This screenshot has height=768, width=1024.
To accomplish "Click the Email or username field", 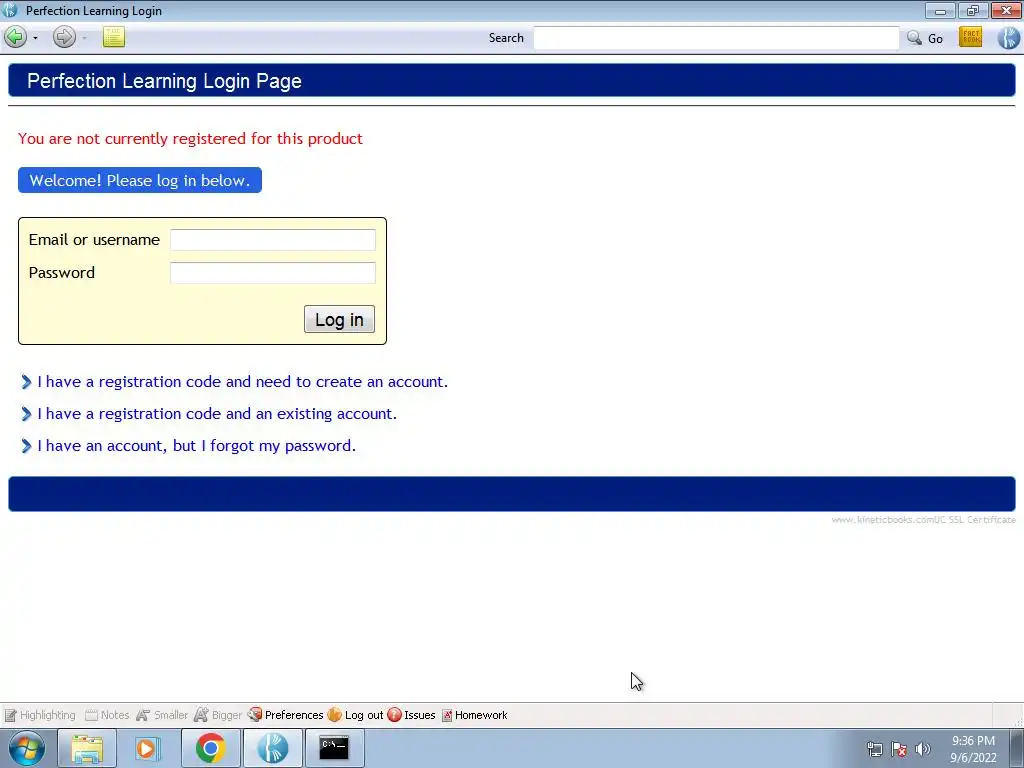I will (273, 240).
